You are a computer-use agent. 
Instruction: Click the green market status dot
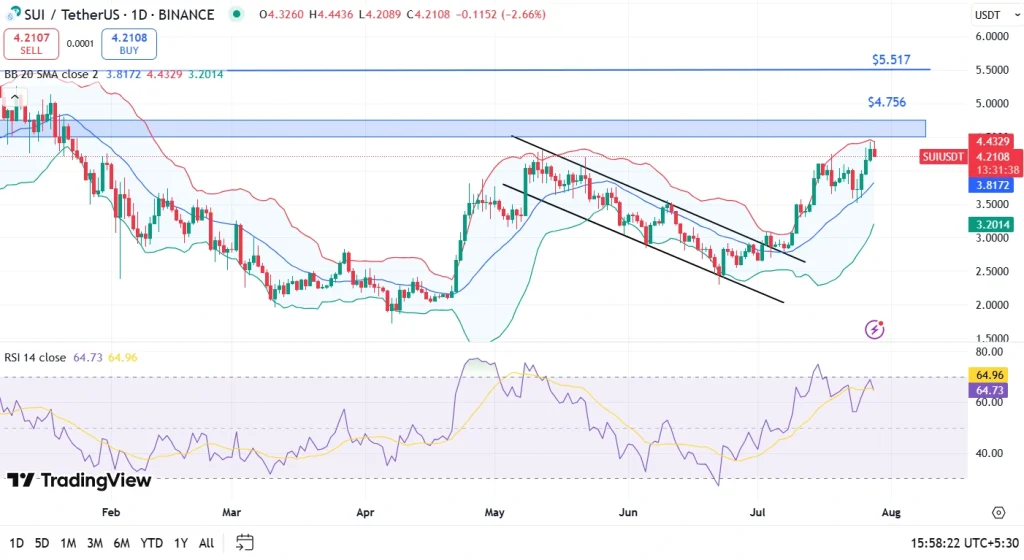pos(235,15)
